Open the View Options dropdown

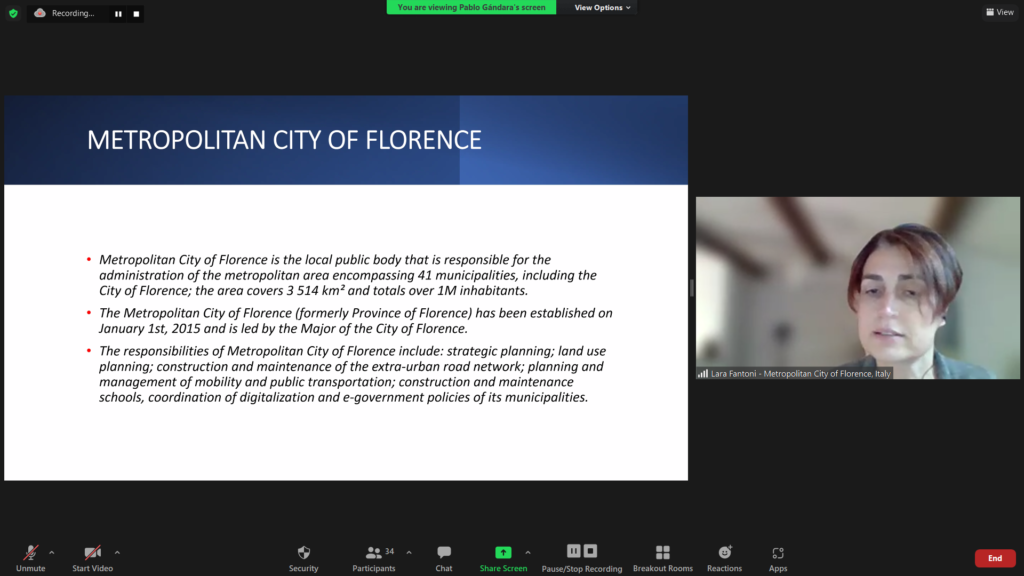coord(603,7)
